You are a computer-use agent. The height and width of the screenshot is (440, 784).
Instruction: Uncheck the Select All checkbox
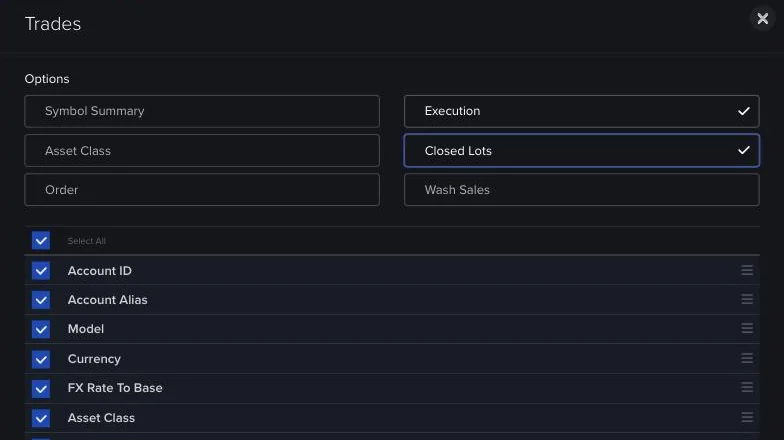[41, 240]
